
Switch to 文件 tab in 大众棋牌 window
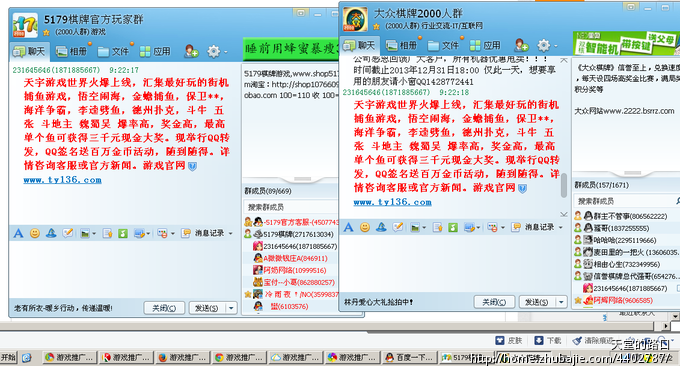click(x=444, y=46)
